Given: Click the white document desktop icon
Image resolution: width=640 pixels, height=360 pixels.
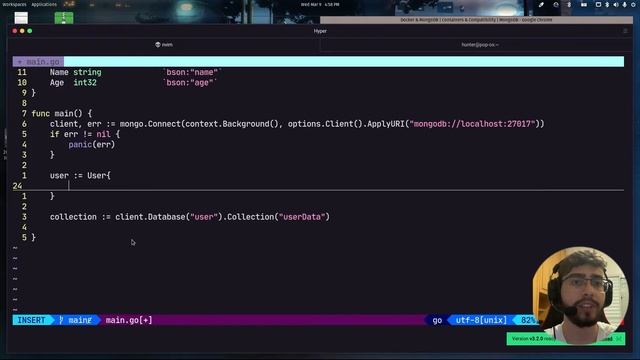Looking at the screenshot, I should (21, 18).
